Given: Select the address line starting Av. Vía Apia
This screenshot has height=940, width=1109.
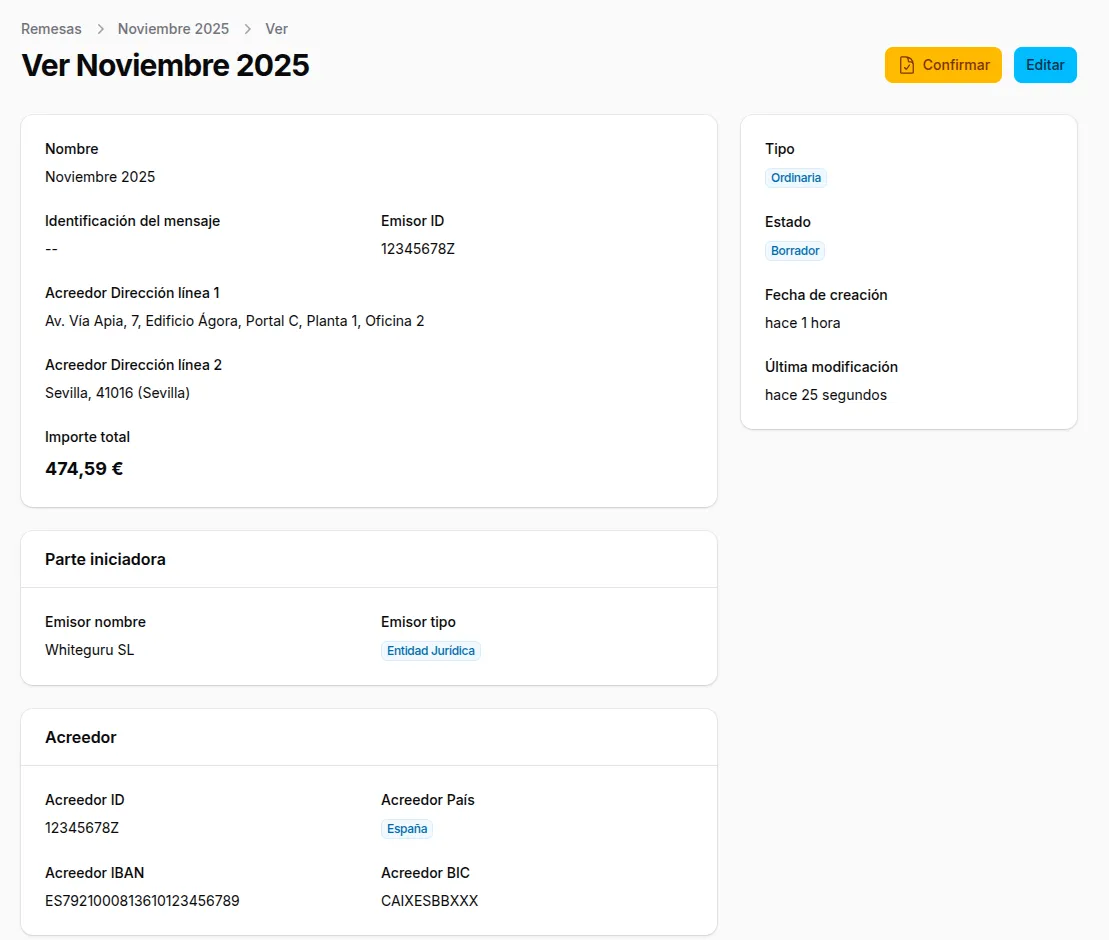Looking at the screenshot, I should pos(235,321).
